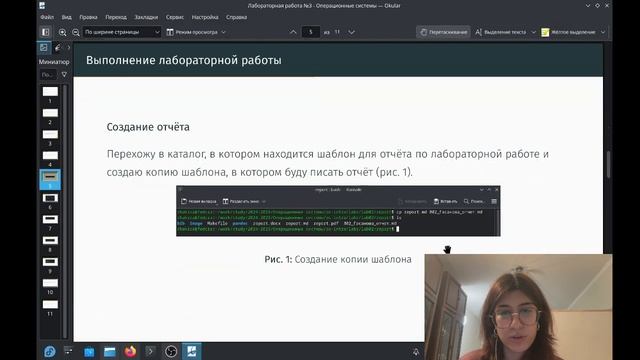640x360 pixels.
Task: Click the taskbar pager settings icon
Action: tap(68, 351)
